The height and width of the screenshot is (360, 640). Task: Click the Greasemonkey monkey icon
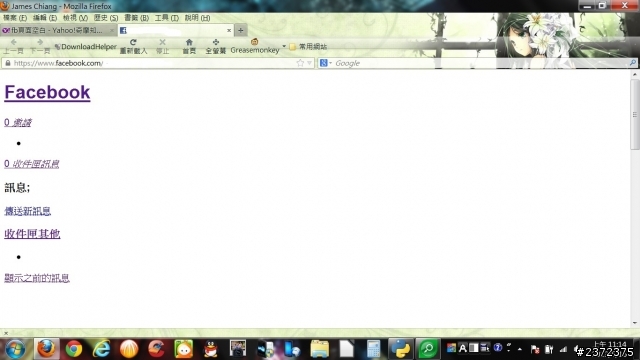click(x=254, y=42)
